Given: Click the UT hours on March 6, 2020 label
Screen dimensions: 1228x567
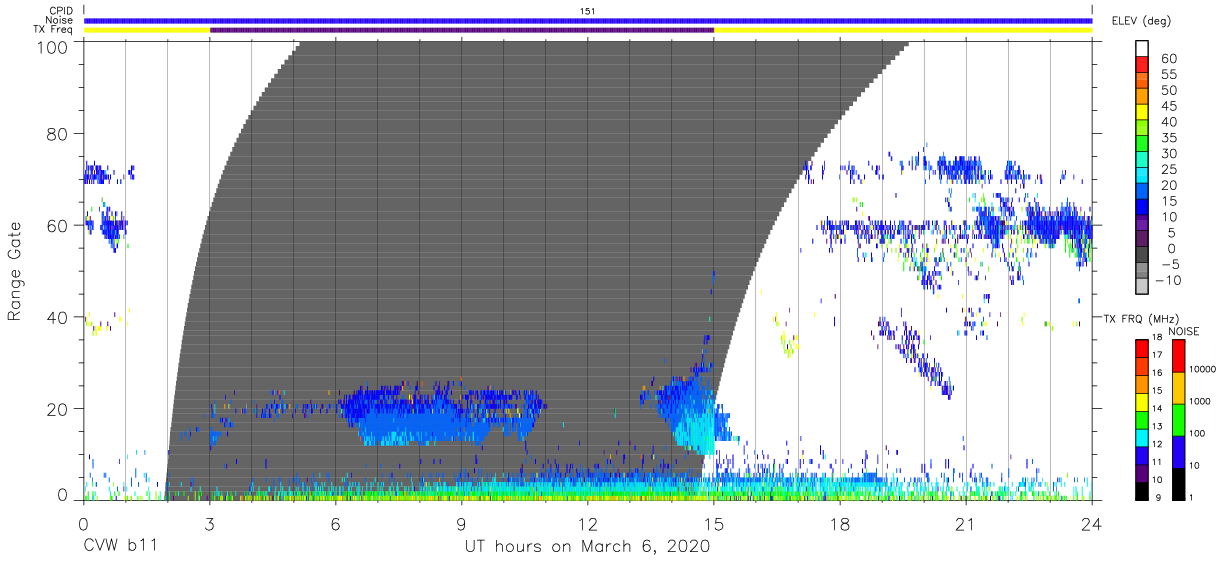Looking at the screenshot, I should [587, 547].
